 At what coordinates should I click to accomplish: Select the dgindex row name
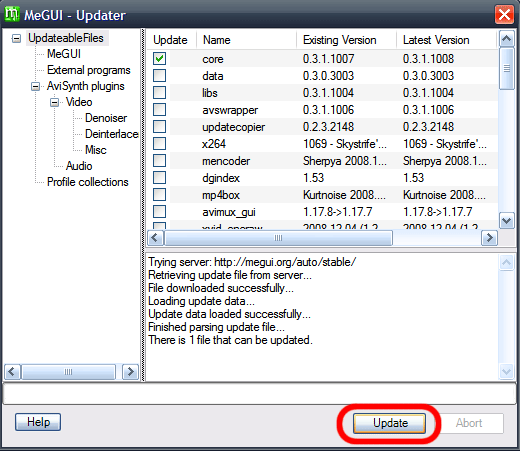tap(221, 178)
